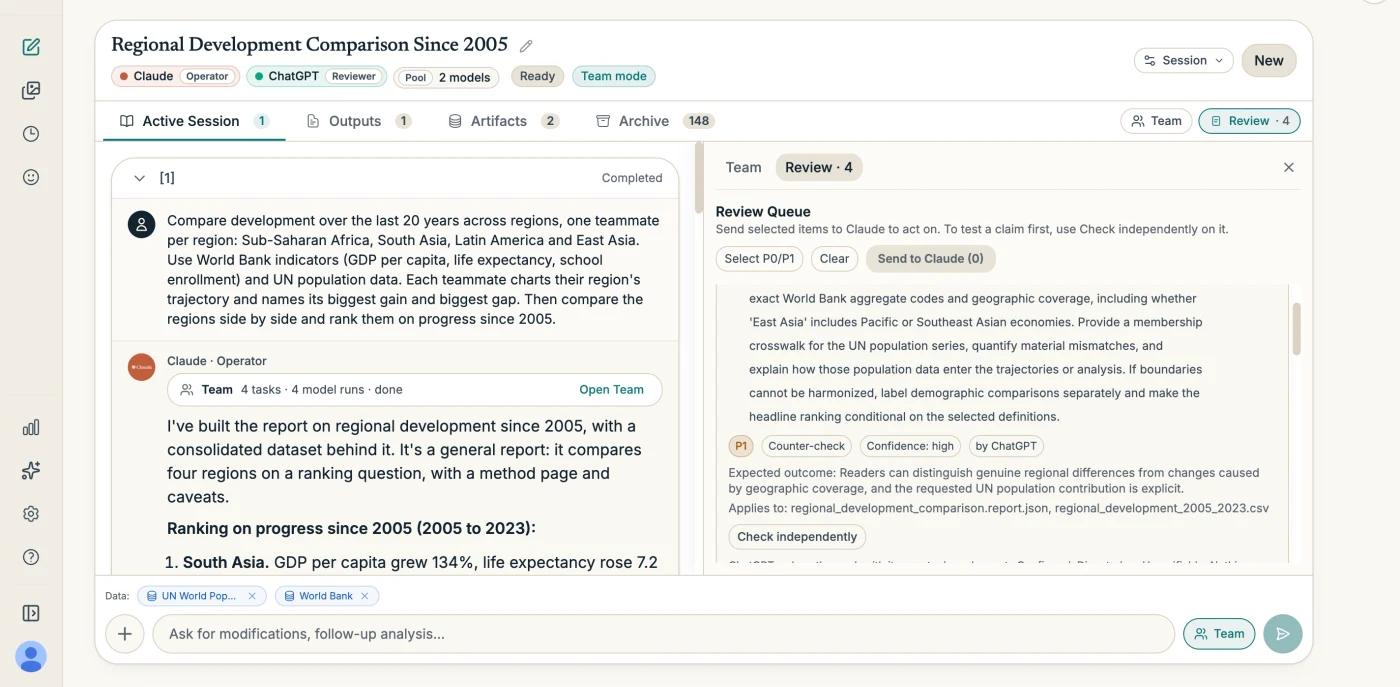Viewport: 1400px width, 687px height.
Task: Toggle Team option beside the message box
Action: (1219, 634)
